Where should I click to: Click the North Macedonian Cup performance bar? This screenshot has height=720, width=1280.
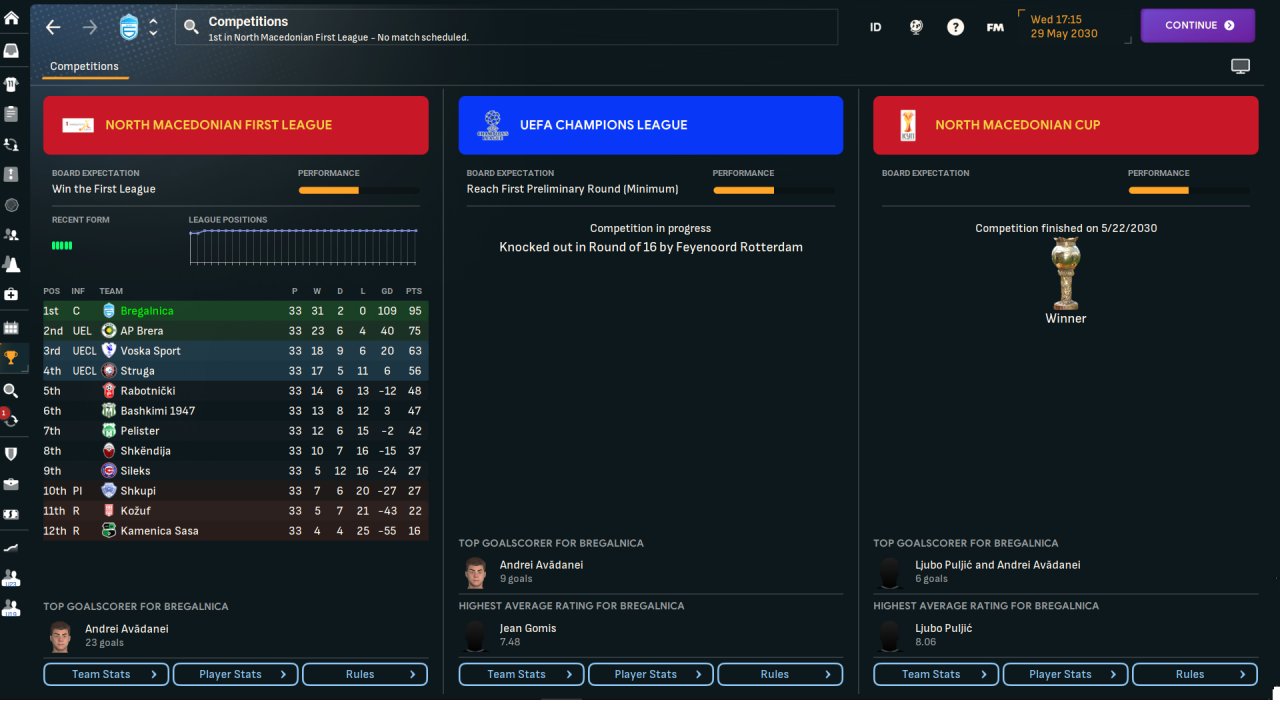tap(1189, 190)
